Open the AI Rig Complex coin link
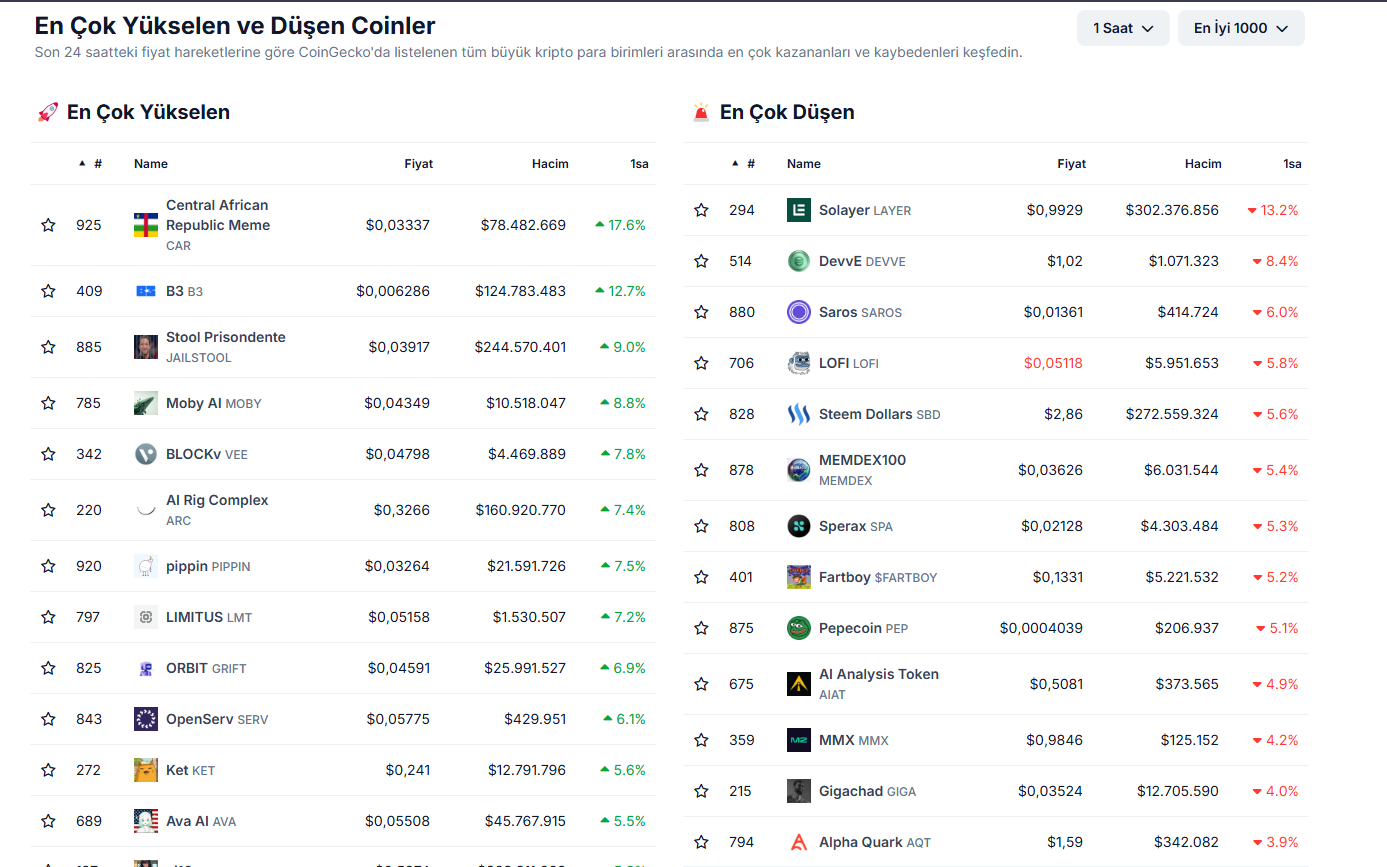Screen dimensions: 1387x867 point(217,500)
